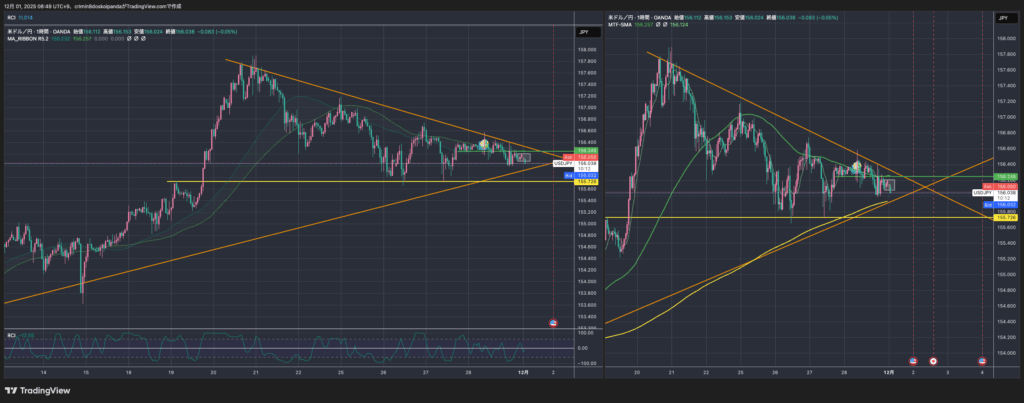
Task: Click the Japan flag economic event icon
Action: point(933,360)
